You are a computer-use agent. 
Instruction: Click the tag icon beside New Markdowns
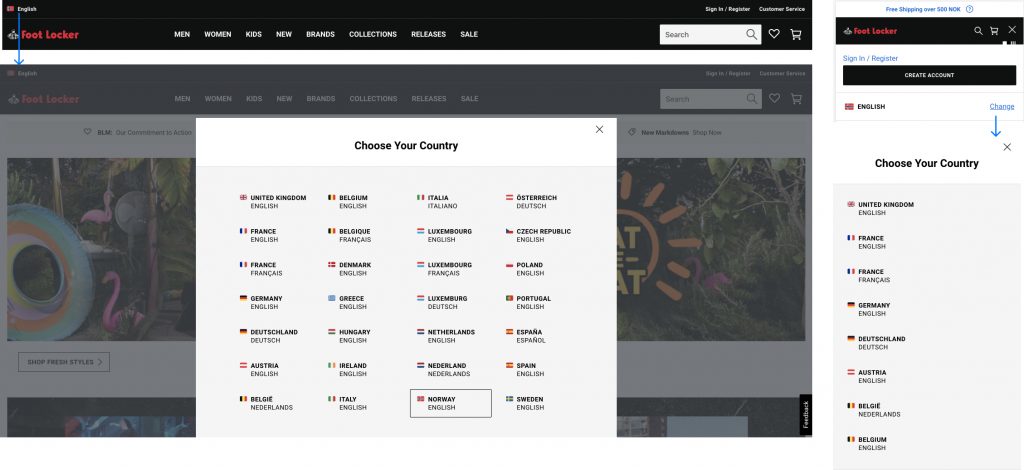pyautogui.click(x=632, y=132)
